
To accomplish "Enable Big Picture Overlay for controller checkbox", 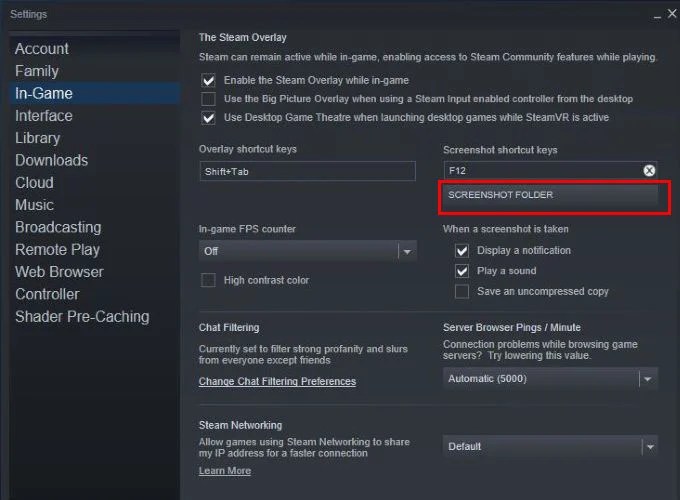I will [x=208, y=99].
